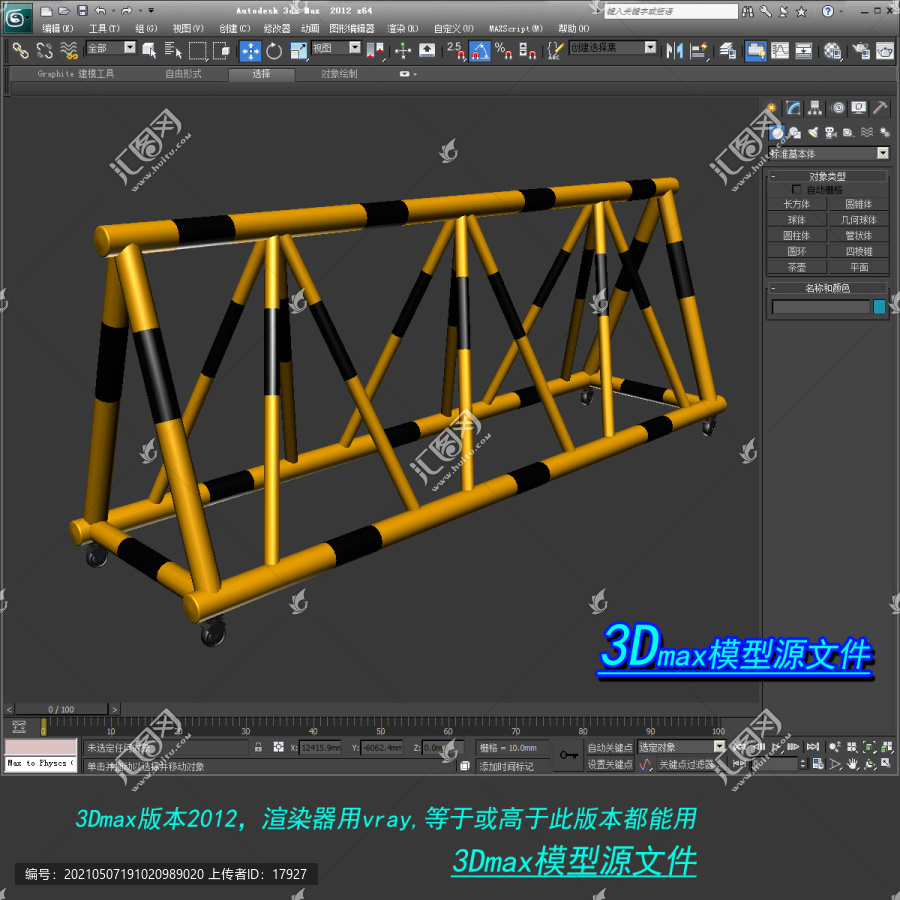Toggle the Selection Lock padlock icon
This screenshot has width=900, height=900.
click(x=258, y=747)
